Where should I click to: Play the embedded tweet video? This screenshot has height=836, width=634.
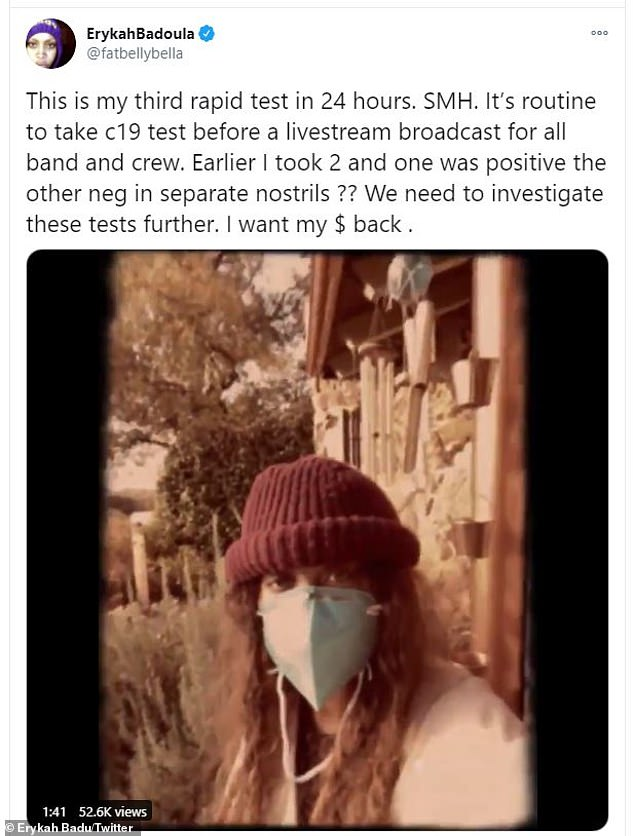click(x=317, y=540)
